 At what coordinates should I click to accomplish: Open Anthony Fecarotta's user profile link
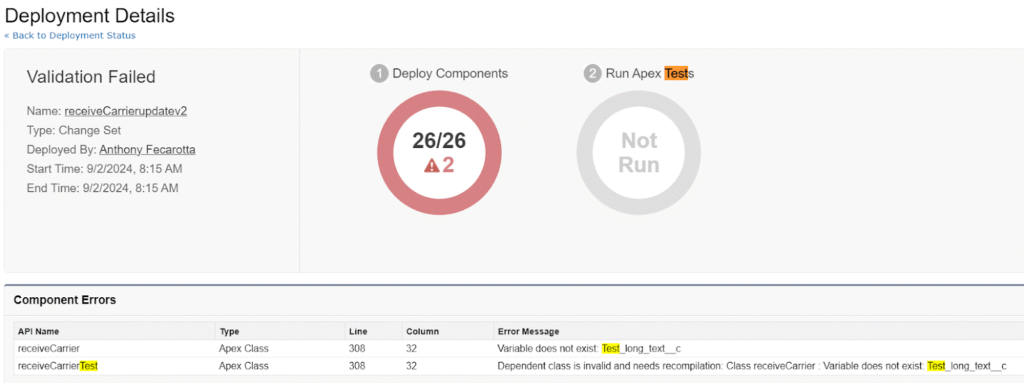(148, 150)
